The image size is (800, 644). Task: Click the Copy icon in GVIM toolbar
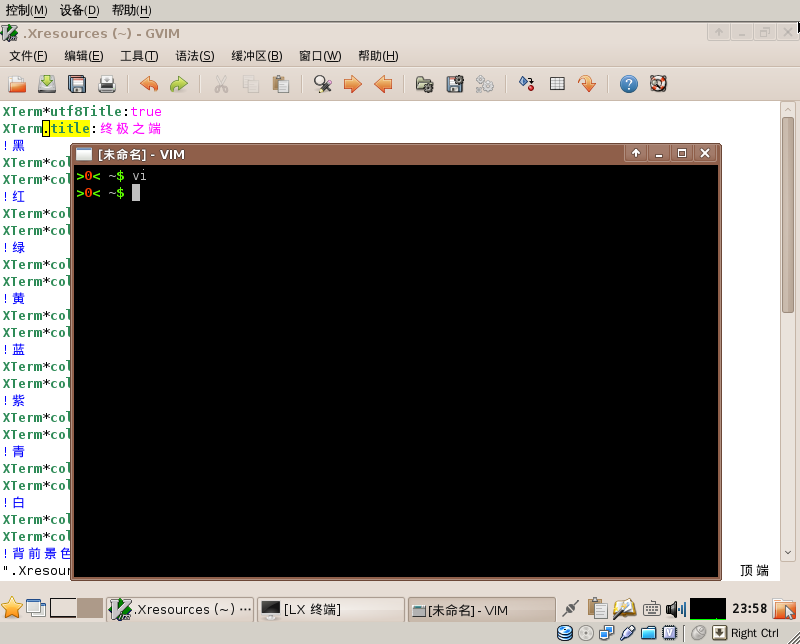coord(251,84)
